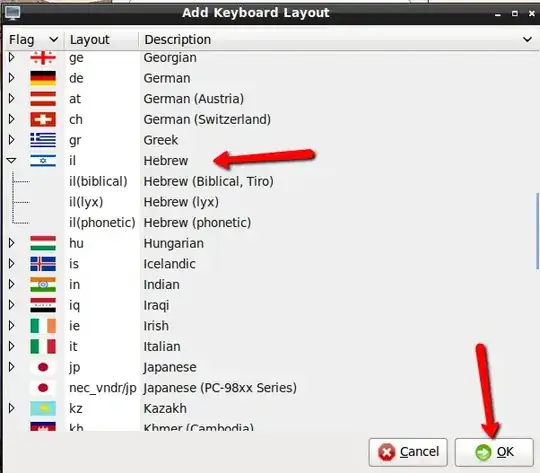Select the Hungarian flag icon
Image resolution: width=540 pixels, height=473 pixels.
pyautogui.click(x=43, y=243)
